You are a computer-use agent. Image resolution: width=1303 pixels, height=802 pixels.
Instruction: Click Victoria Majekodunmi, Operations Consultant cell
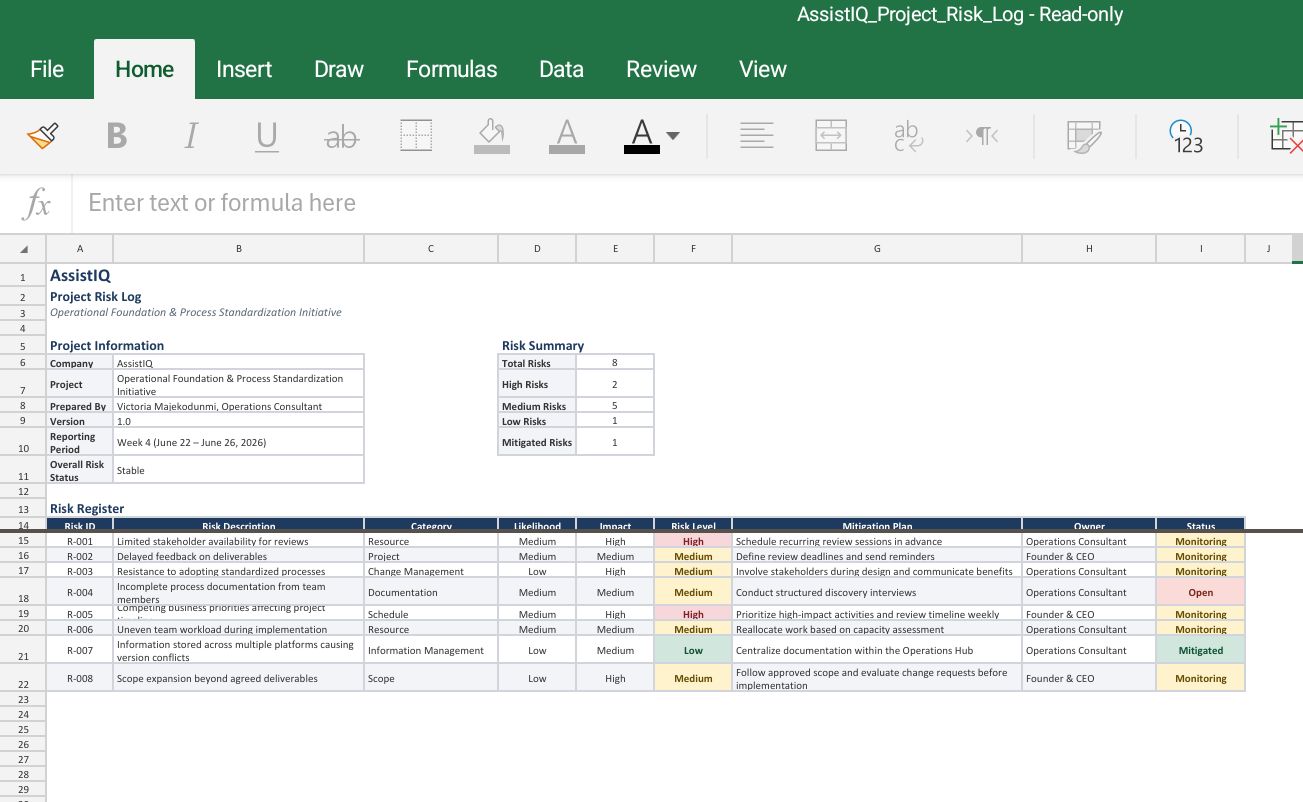point(239,406)
